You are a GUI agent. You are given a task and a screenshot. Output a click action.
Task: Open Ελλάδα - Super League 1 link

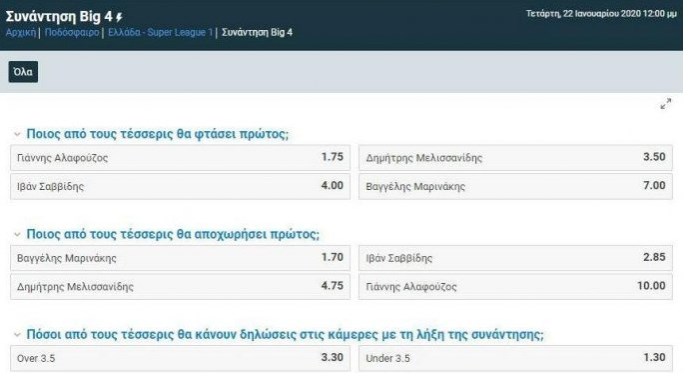(161, 33)
